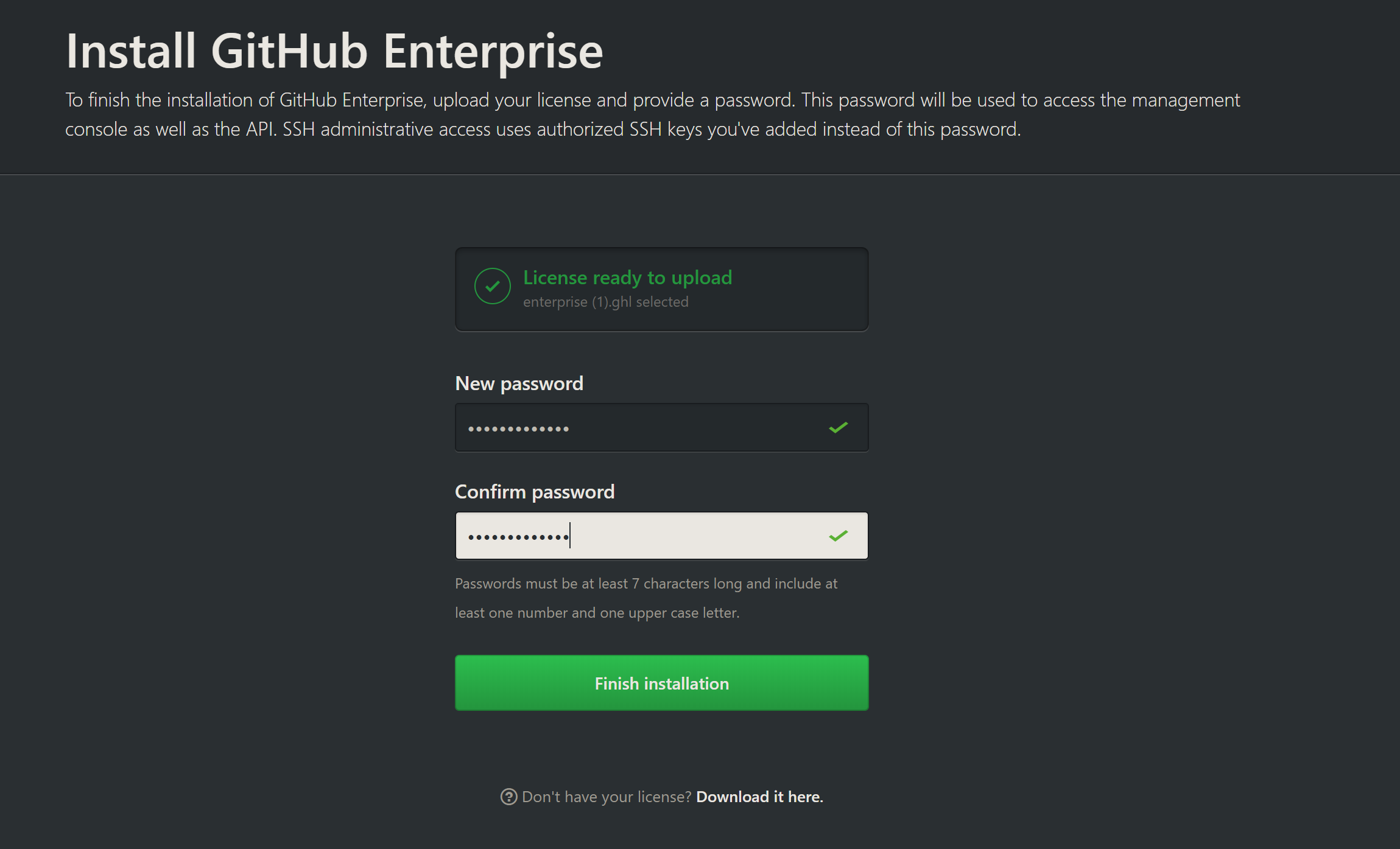Screen dimensions: 1400x849
Task: Click the Don't have your license? text
Action: (607, 797)
